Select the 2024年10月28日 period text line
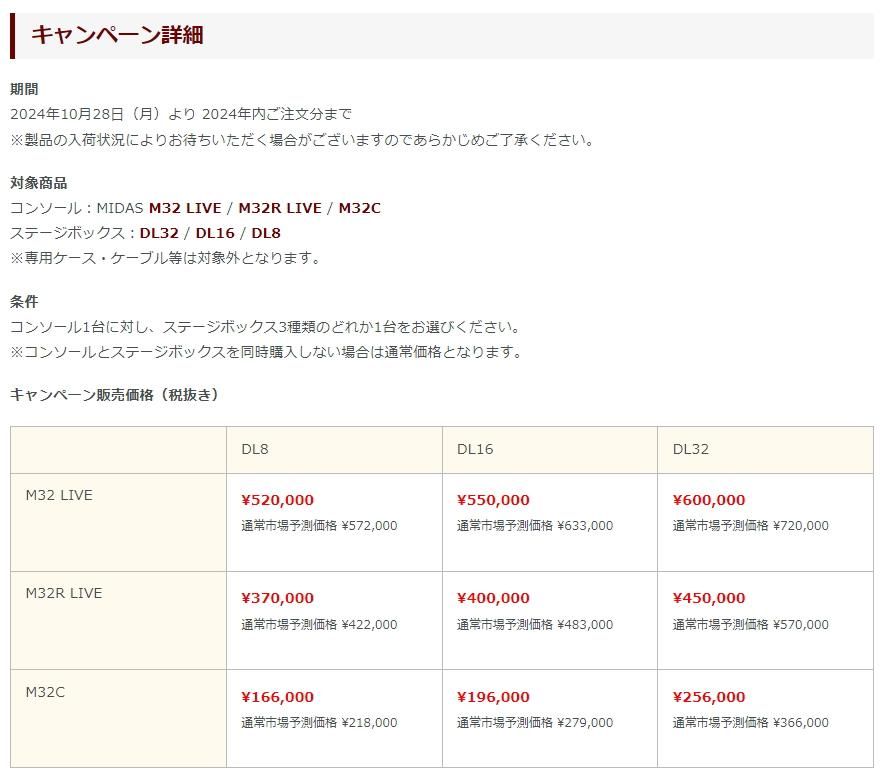Screen dimensions: 880x778 (x=181, y=114)
